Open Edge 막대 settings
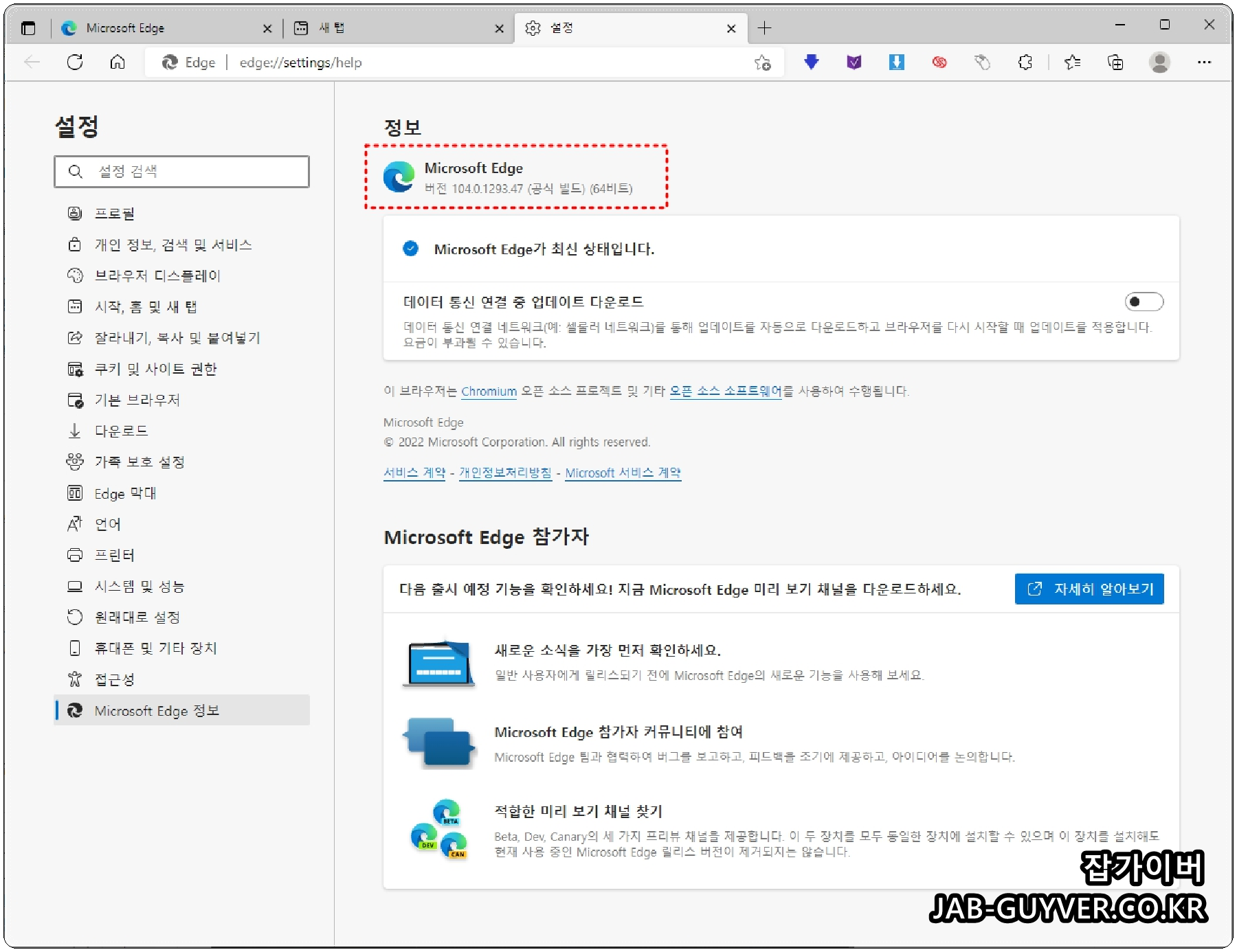 tap(182, 493)
